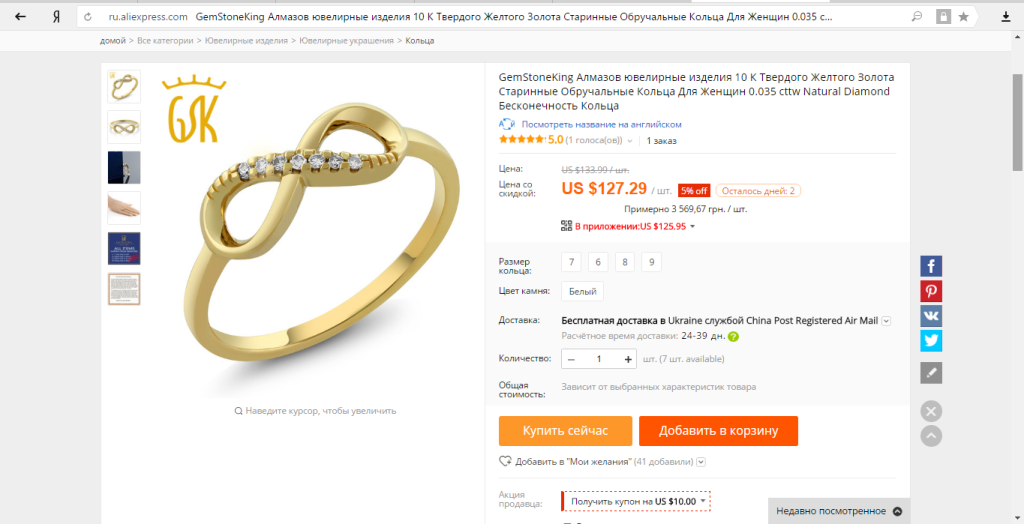Open Ювелирные изделия breadcrumb
This screenshot has width=1024, height=524.
click(246, 41)
